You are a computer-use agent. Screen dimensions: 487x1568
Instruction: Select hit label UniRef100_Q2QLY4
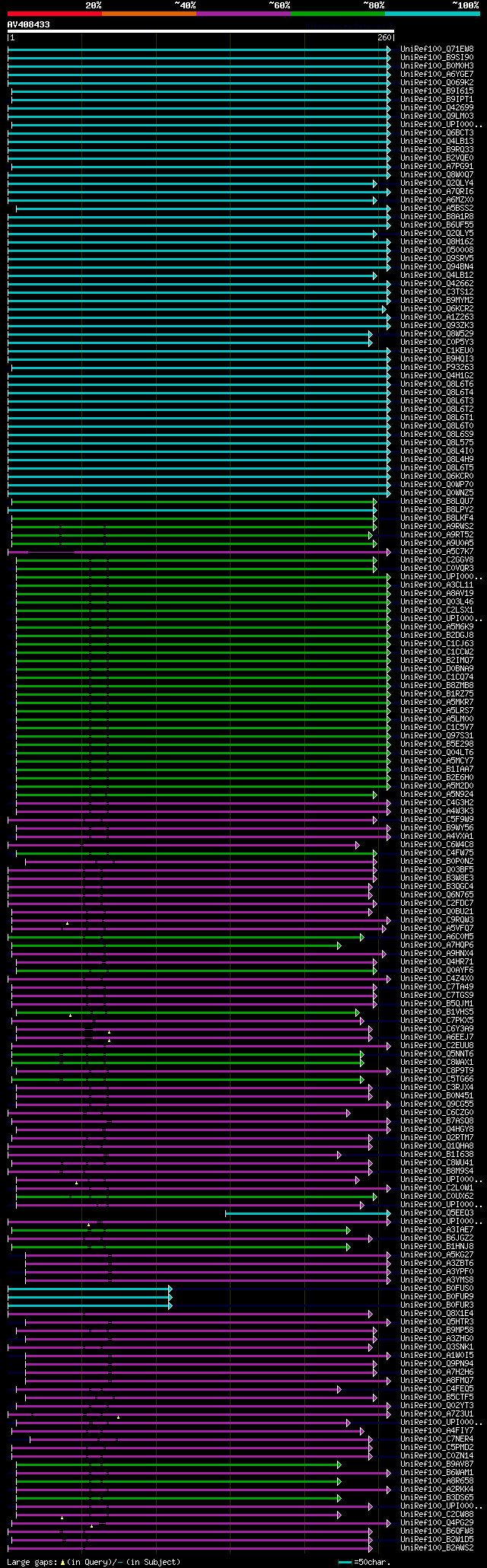coord(437,183)
